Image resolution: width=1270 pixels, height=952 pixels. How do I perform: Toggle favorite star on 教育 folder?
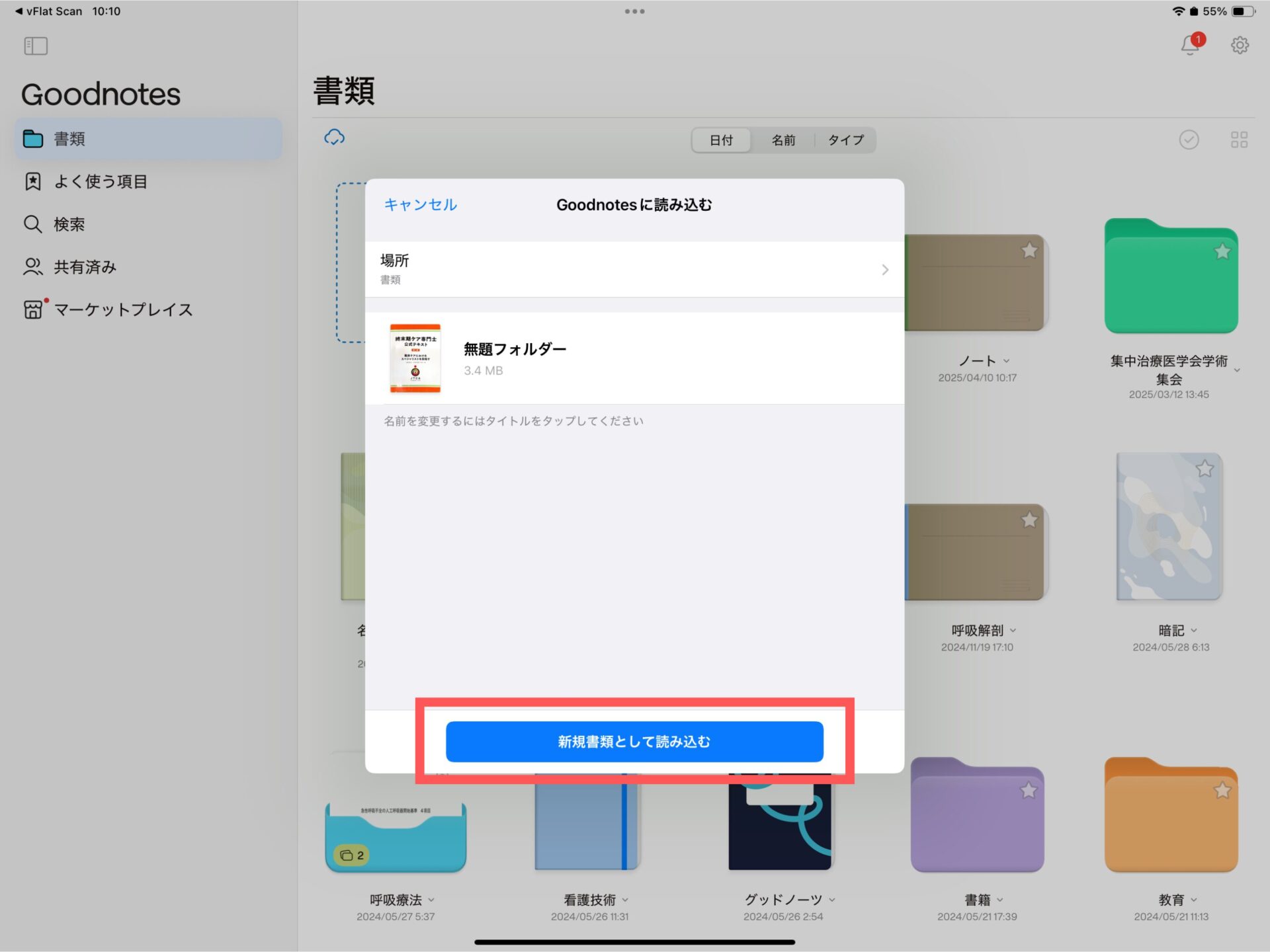tap(1222, 790)
